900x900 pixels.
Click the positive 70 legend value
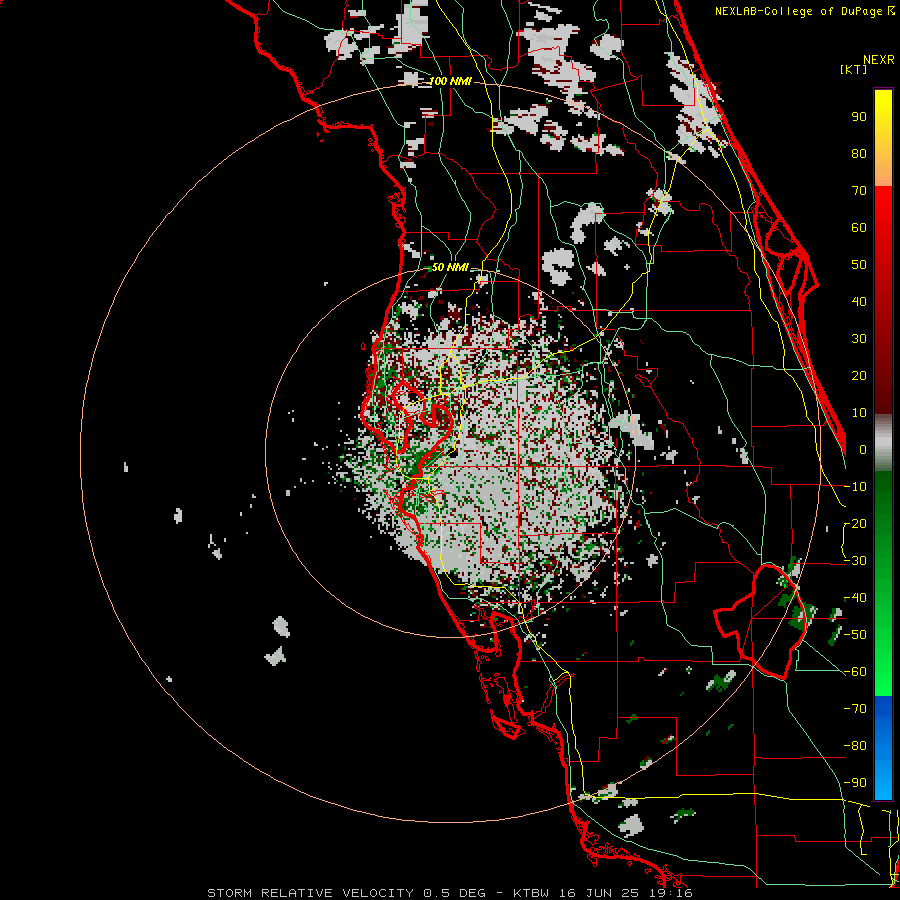pyautogui.click(x=859, y=191)
